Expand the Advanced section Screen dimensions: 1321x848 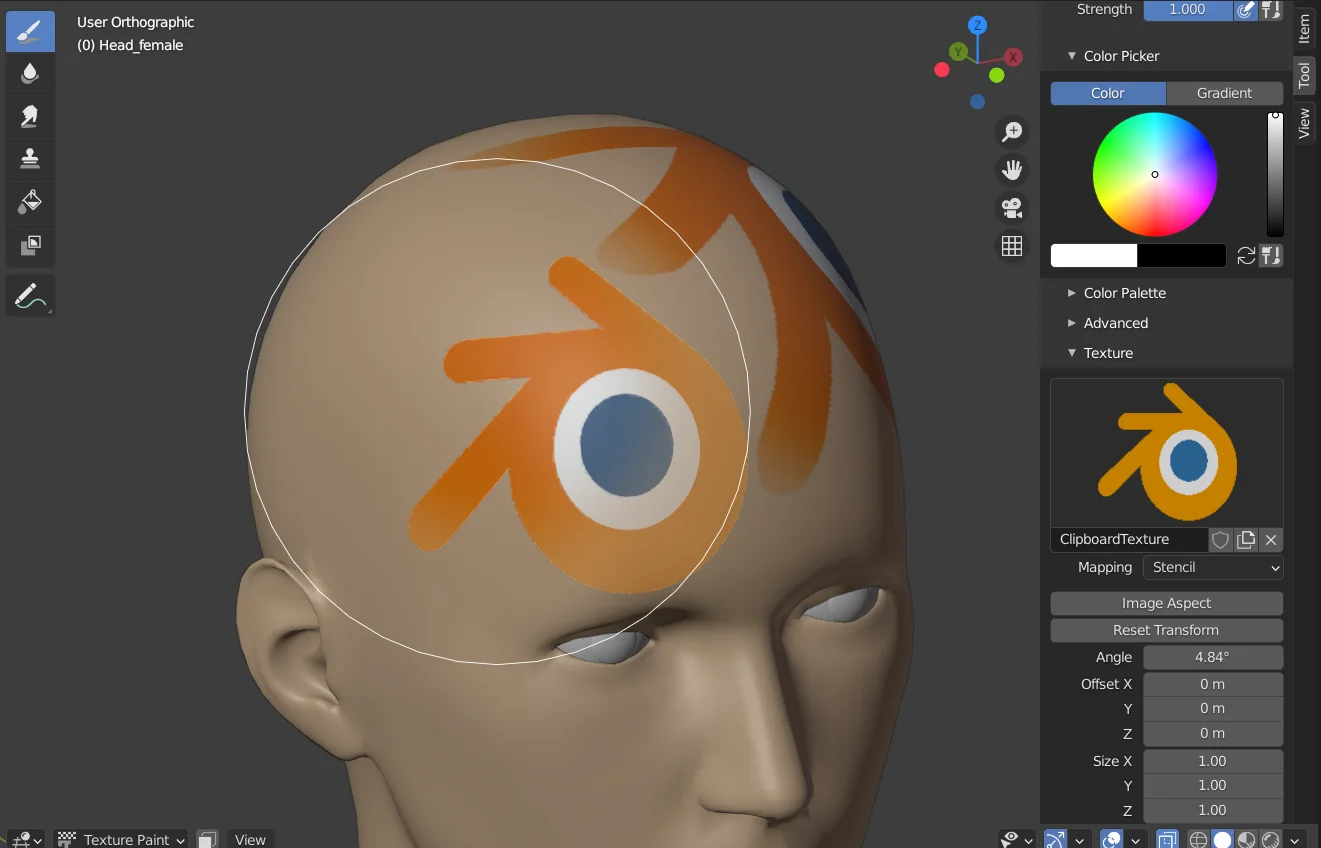click(1115, 323)
